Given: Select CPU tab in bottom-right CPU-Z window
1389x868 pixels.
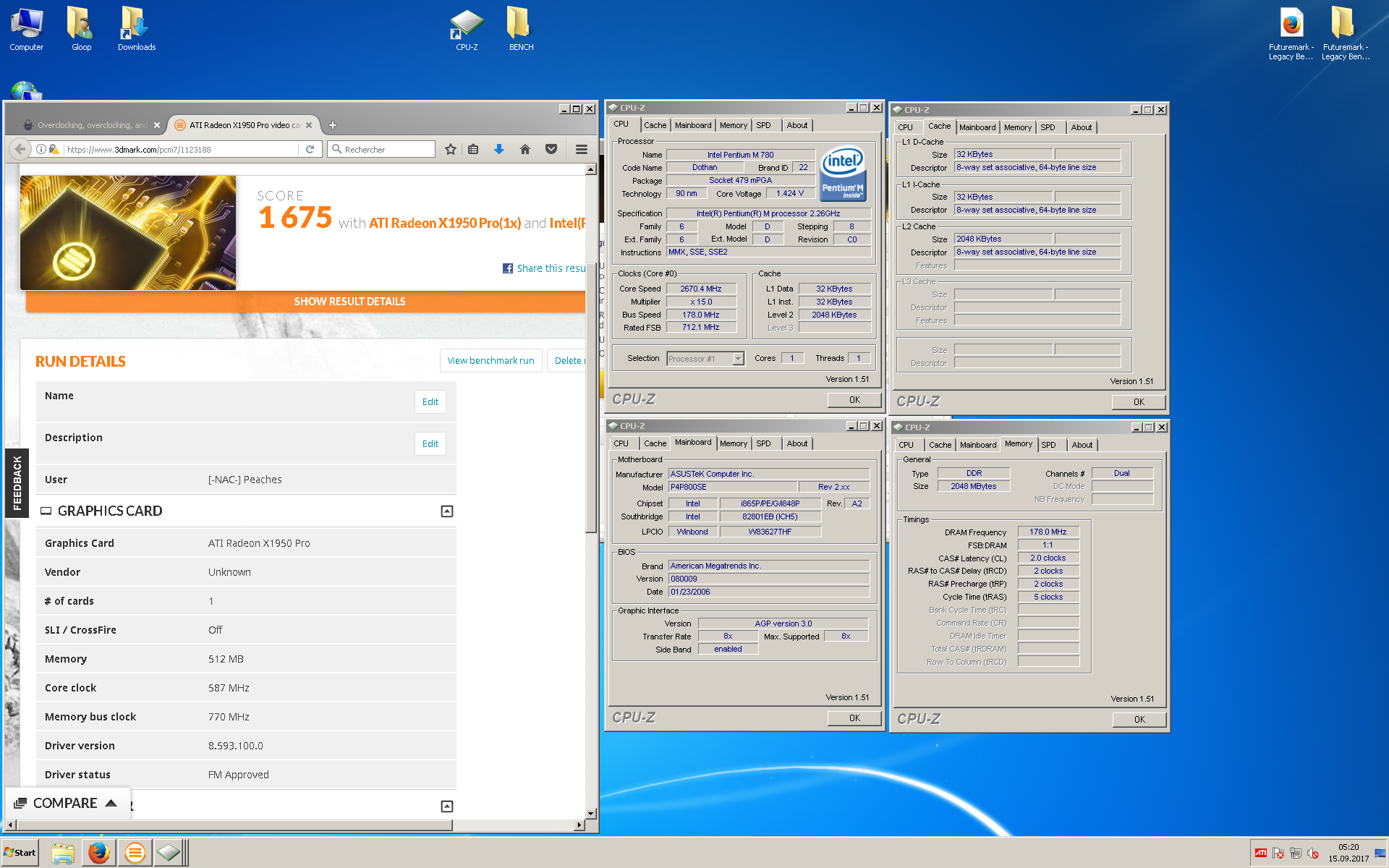Looking at the screenshot, I should 906,445.
